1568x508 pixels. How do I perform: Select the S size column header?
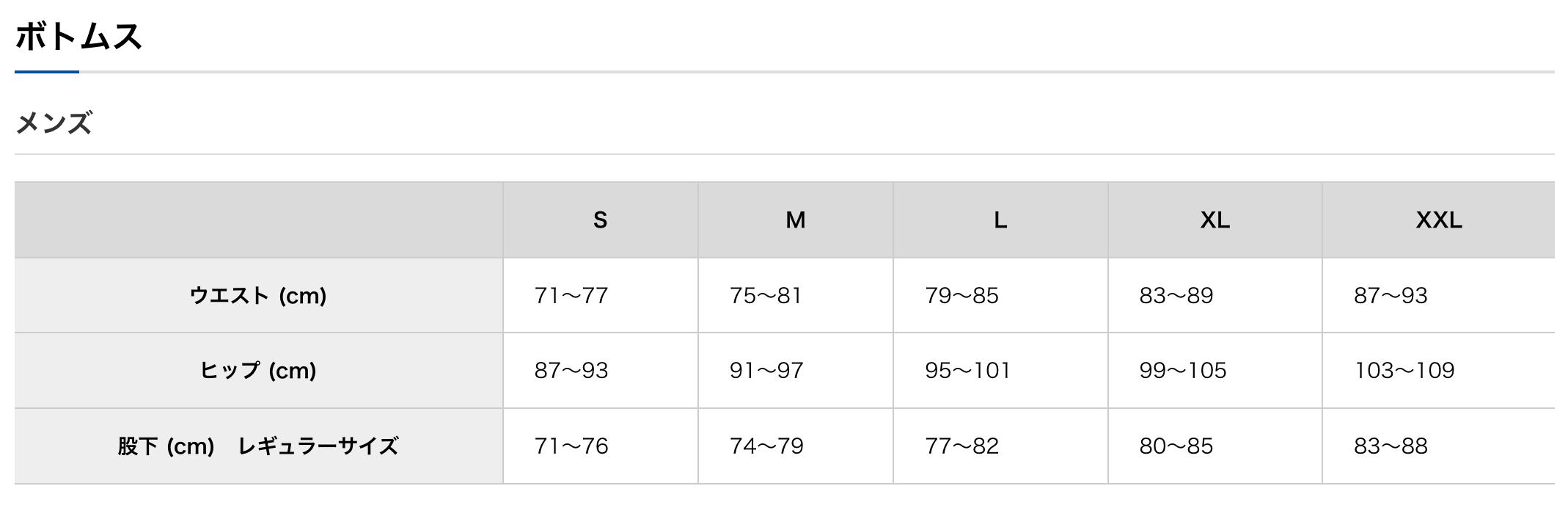coord(600,220)
